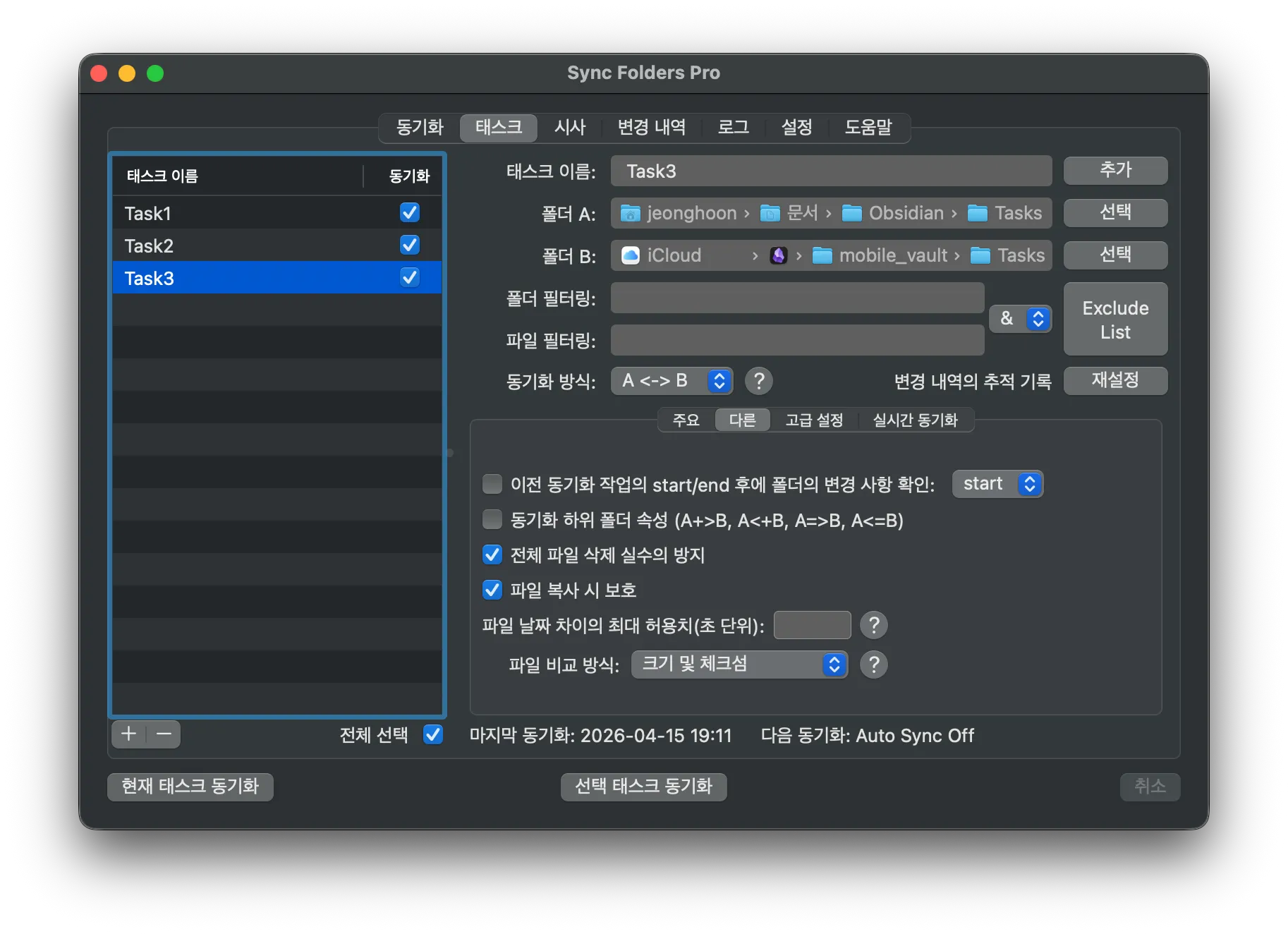Click 선택 태스크 동기화 button
1288x934 pixels.
643,787
